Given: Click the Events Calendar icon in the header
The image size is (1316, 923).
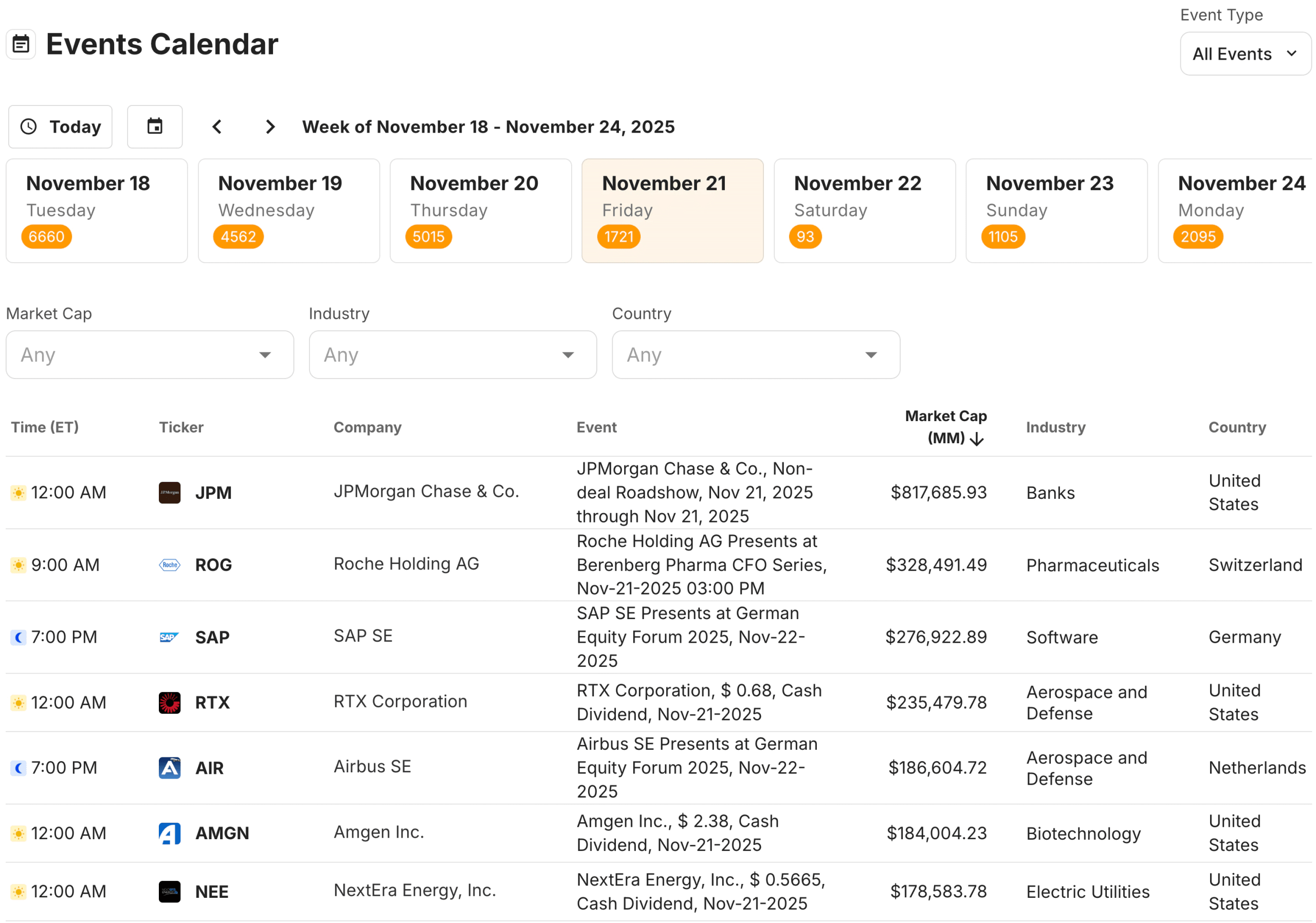Looking at the screenshot, I should [x=21, y=44].
